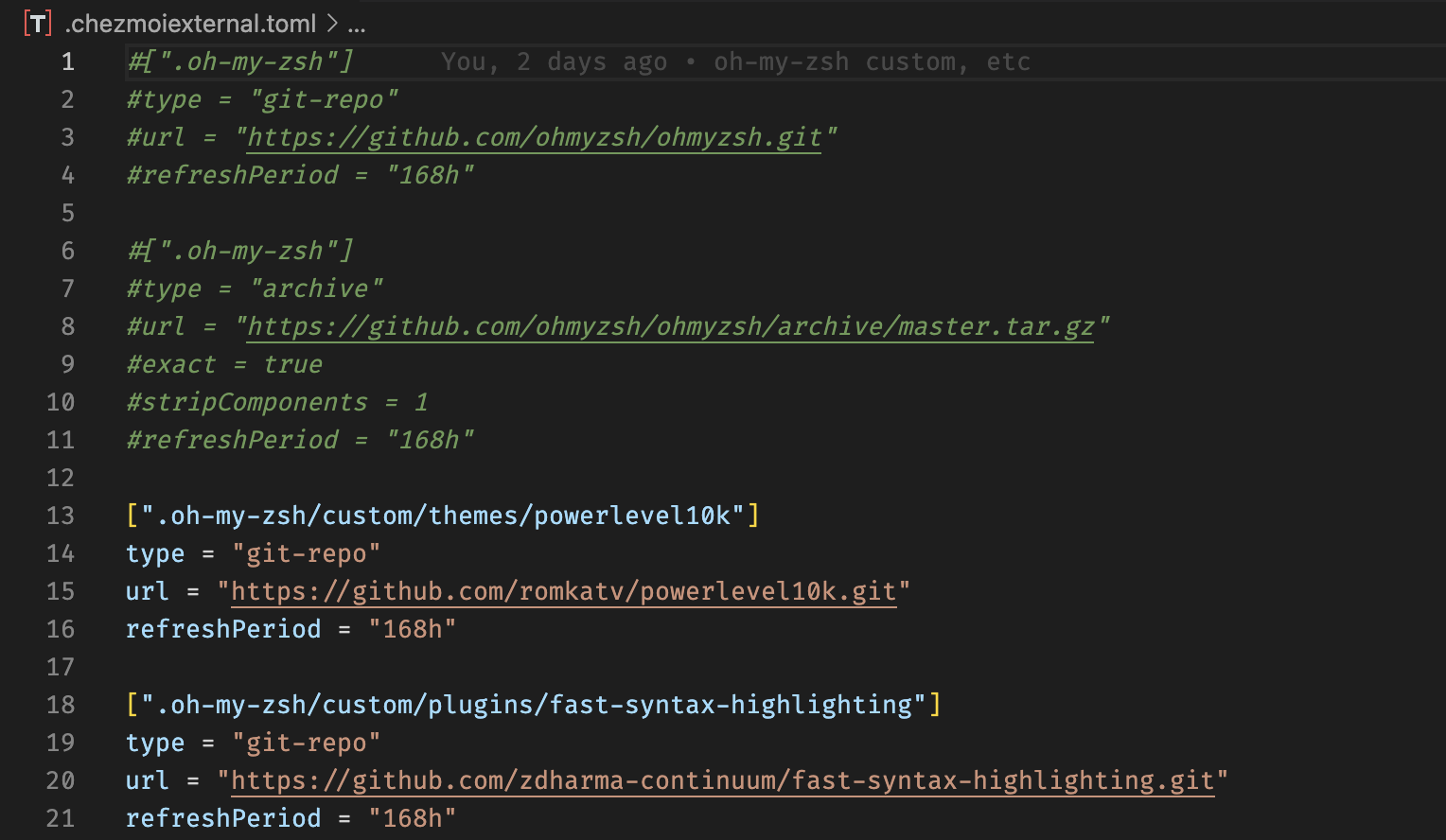Open the .chezmoiexternal.toml breadcrumb item
Viewport: 1446px width, 840px height.
pyautogui.click(x=190, y=24)
